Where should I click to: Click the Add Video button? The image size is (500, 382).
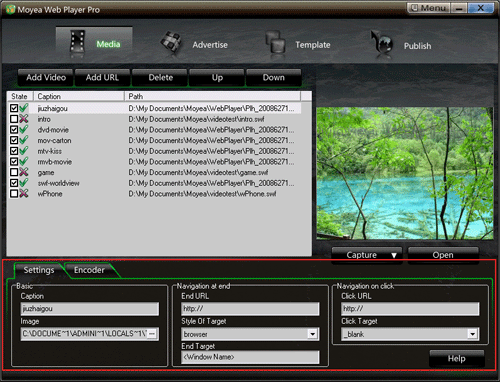pyautogui.click(x=46, y=78)
